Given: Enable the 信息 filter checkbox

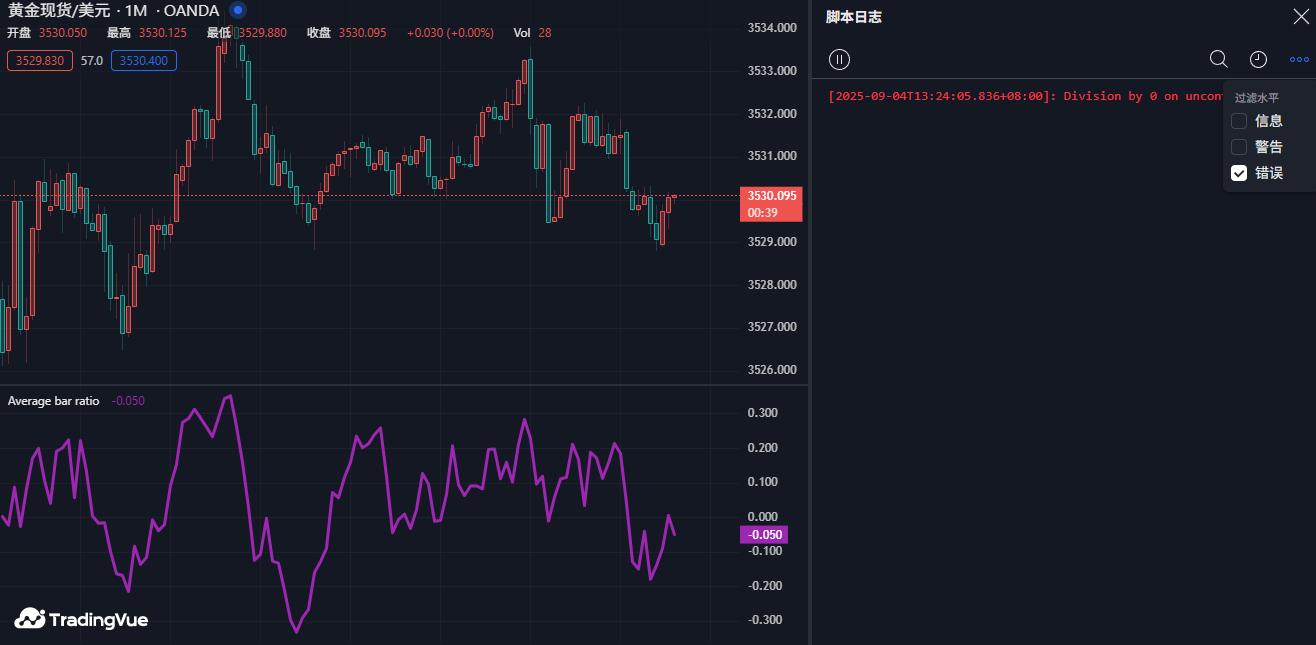Looking at the screenshot, I should pyautogui.click(x=1239, y=121).
